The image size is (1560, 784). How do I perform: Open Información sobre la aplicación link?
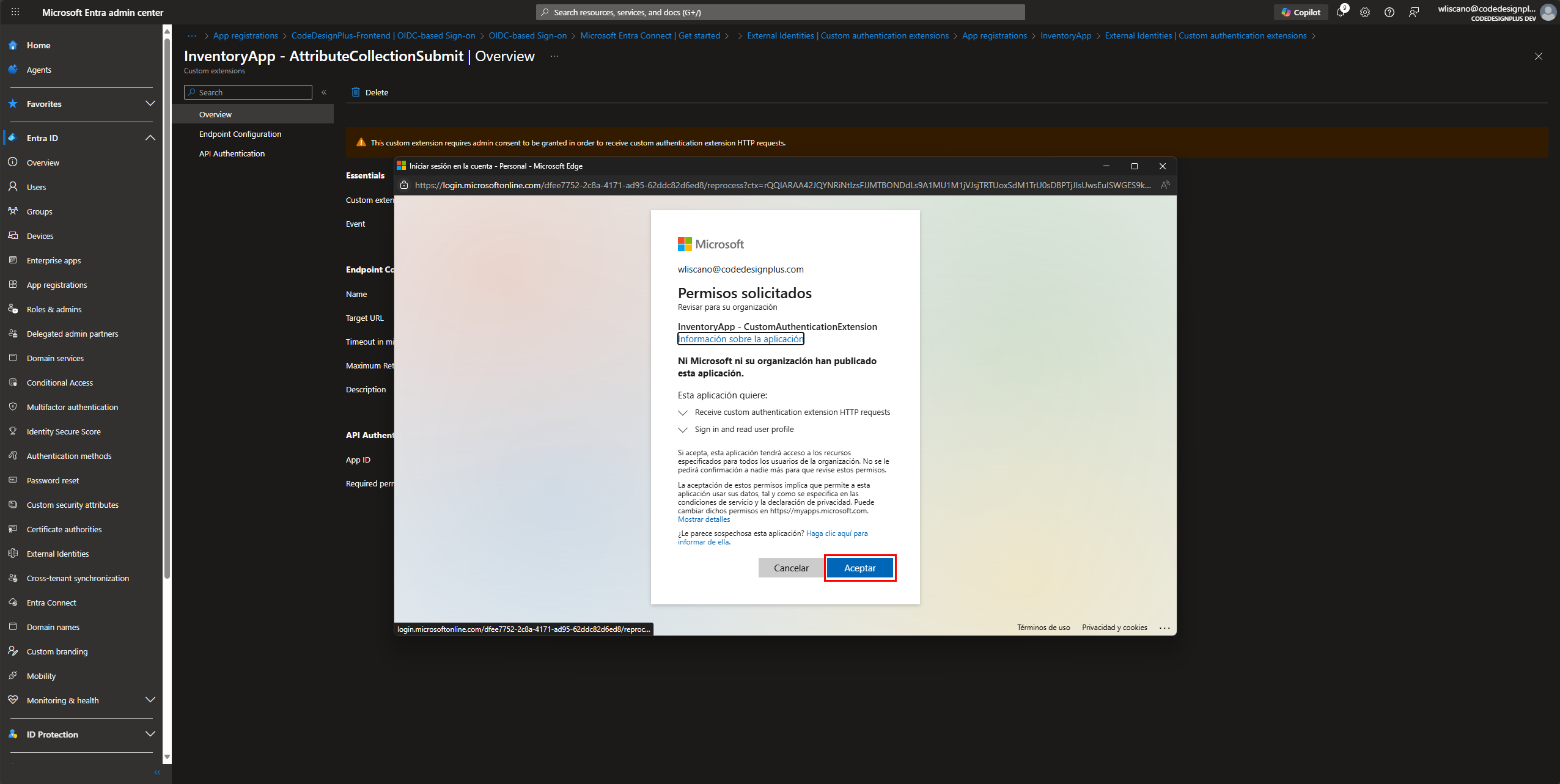741,339
